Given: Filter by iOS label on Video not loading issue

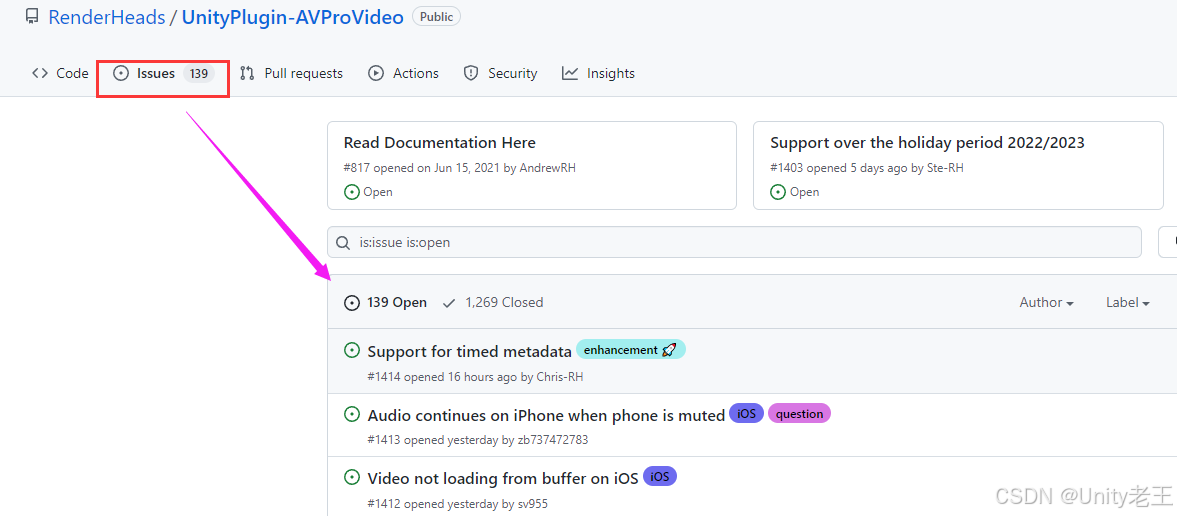Looking at the screenshot, I should (660, 476).
